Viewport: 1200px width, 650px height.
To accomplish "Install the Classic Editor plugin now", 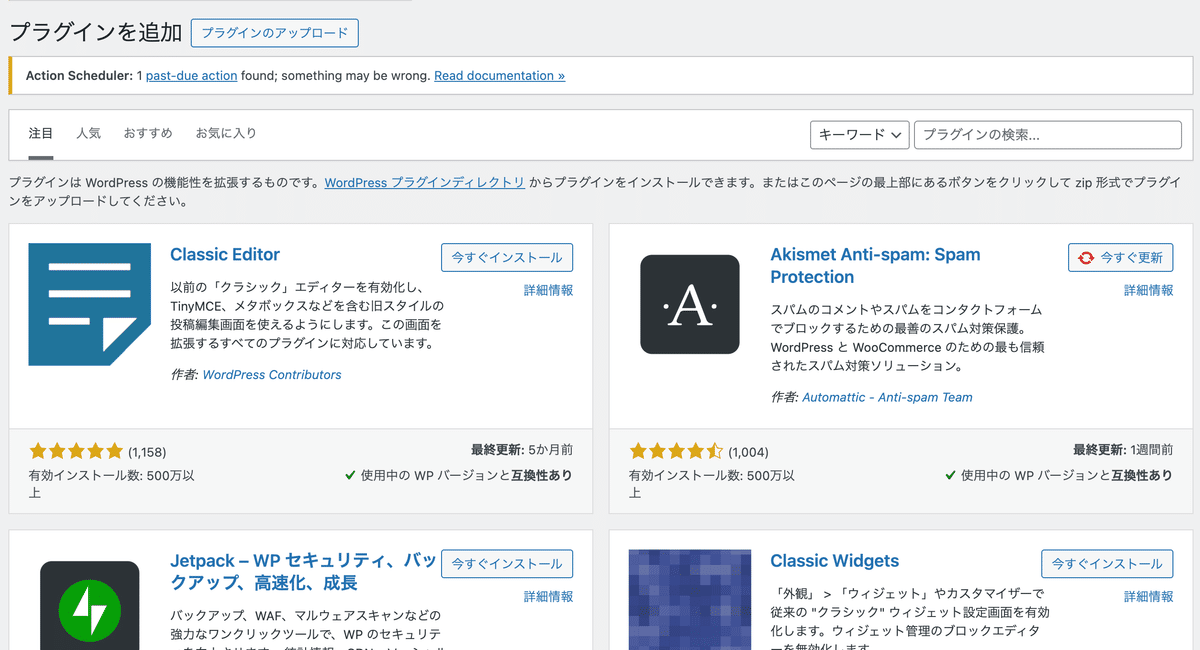I will point(507,257).
